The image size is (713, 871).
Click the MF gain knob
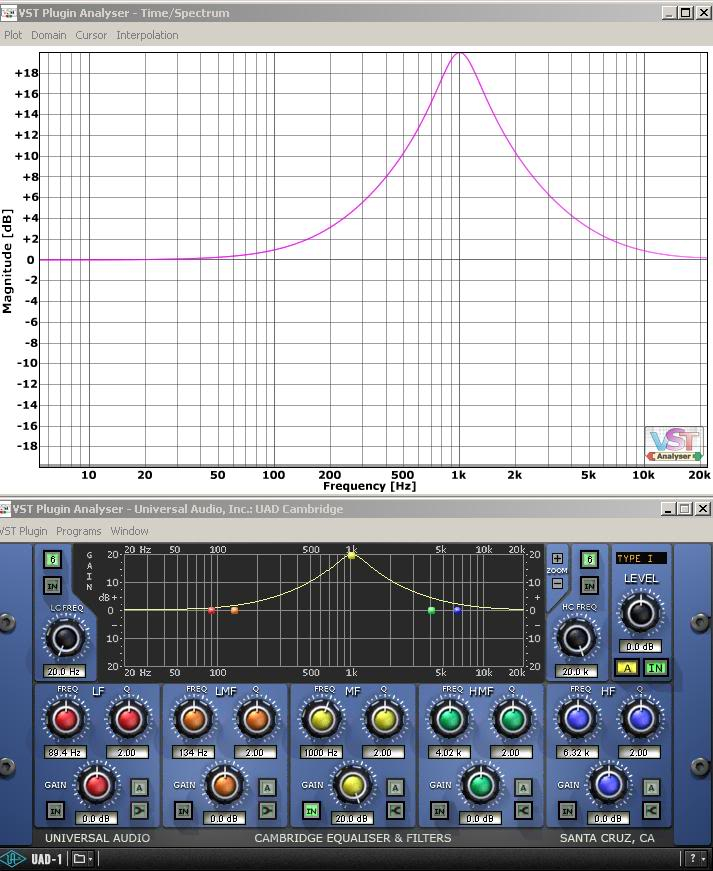click(352, 786)
